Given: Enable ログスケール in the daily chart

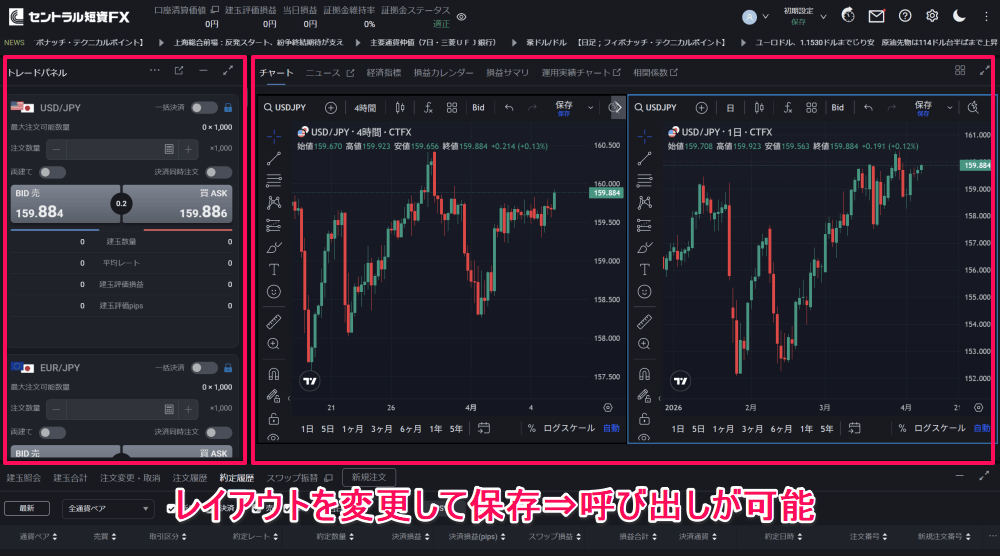Looking at the screenshot, I should (x=939, y=428).
